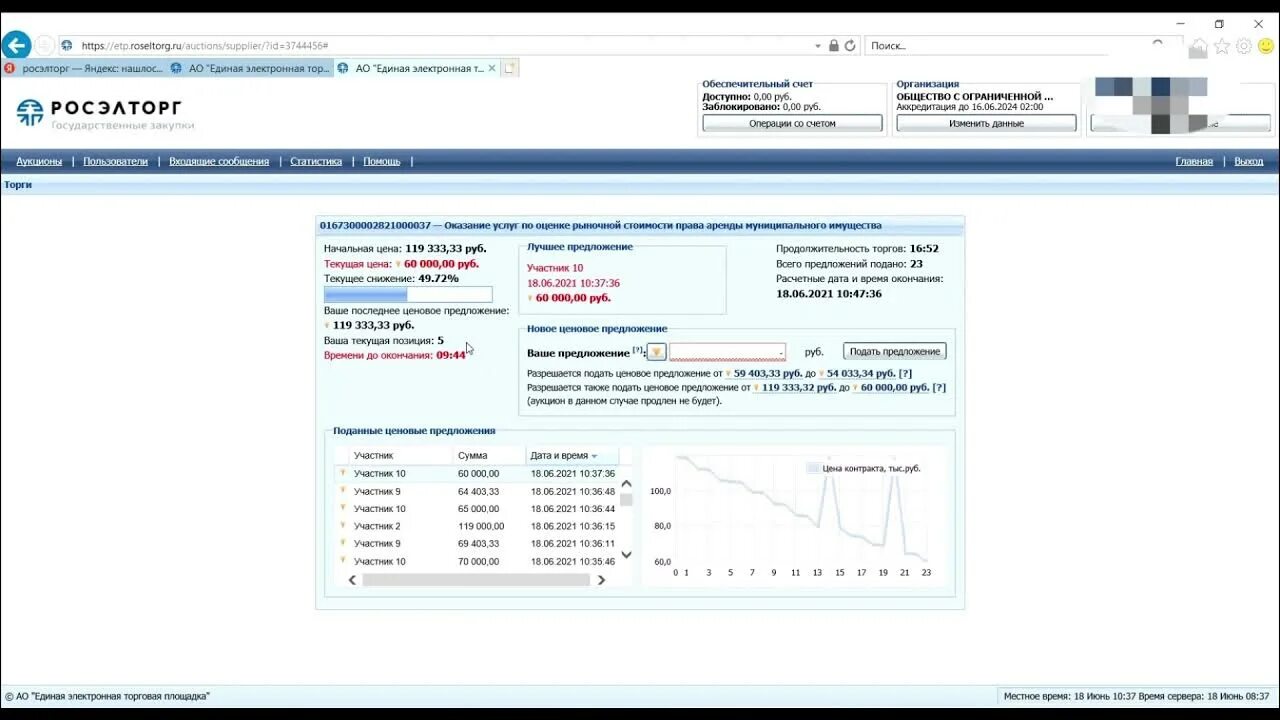Click the browser forward arrow
Screen dimensions: 1280x720
coord(45,45)
